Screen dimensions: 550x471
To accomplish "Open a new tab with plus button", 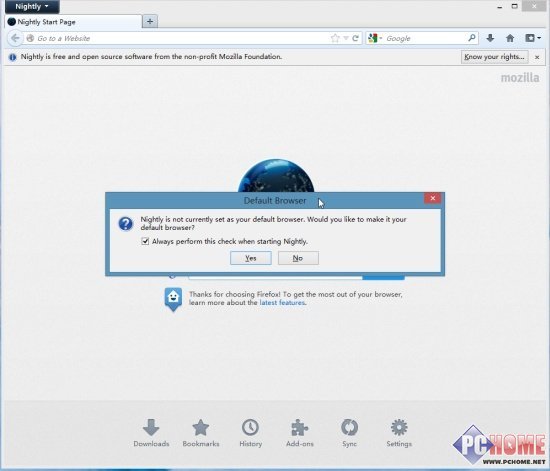I will (x=150, y=21).
